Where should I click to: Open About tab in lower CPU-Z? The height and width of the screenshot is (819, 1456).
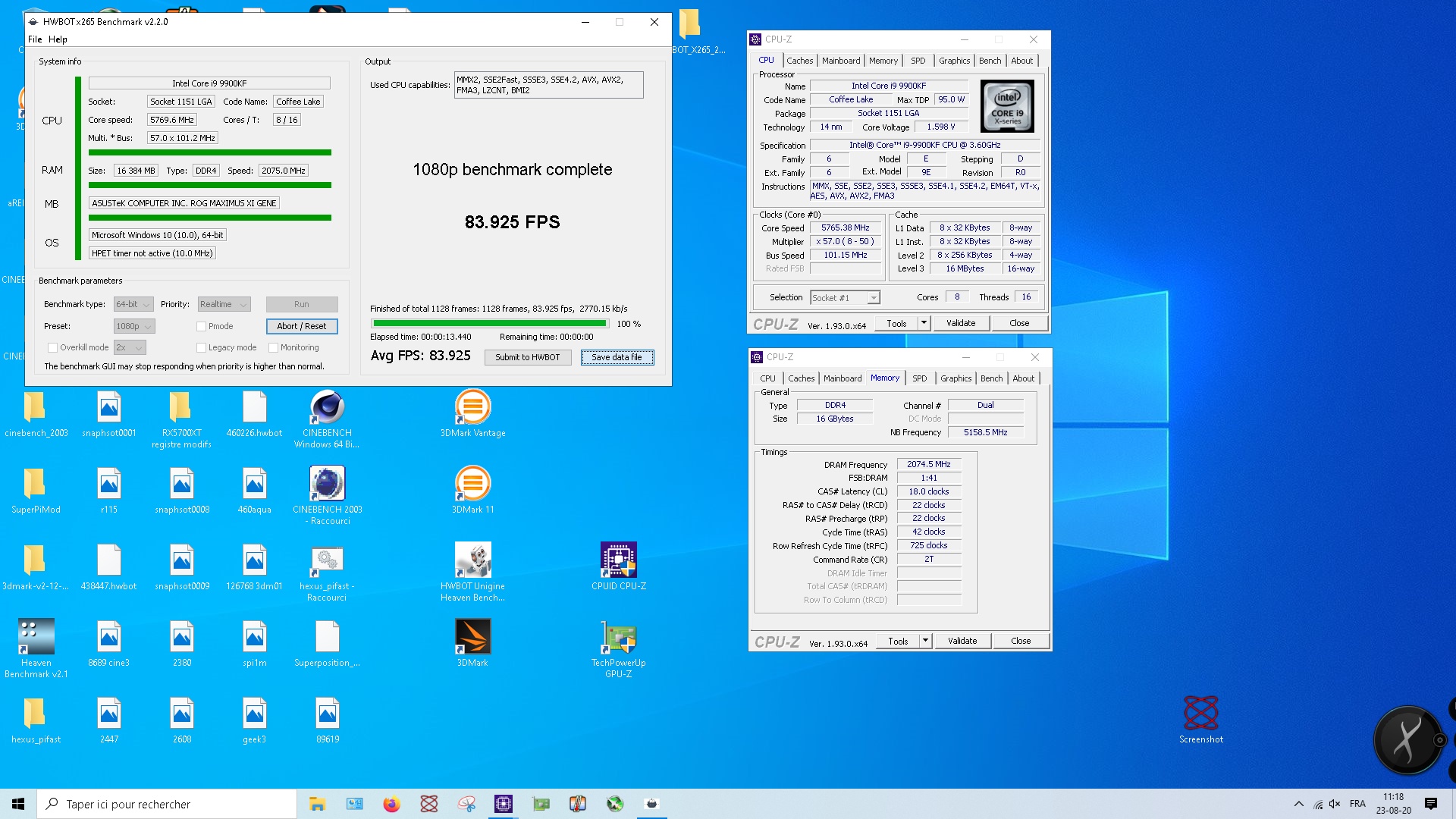(1023, 378)
